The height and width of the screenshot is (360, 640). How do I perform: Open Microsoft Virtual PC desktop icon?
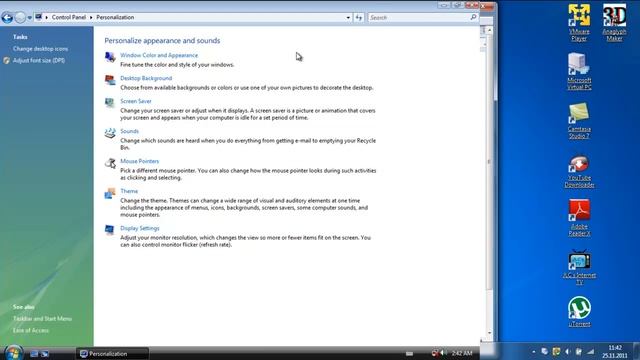click(x=579, y=71)
